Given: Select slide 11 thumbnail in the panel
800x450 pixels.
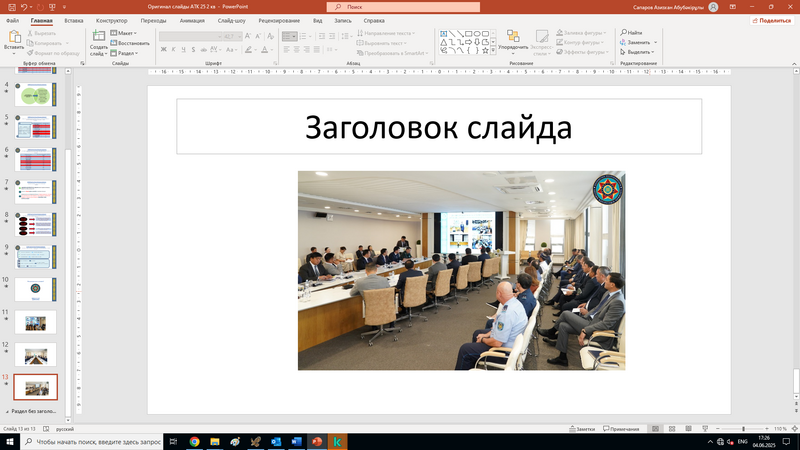Looking at the screenshot, I should [x=35, y=322].
